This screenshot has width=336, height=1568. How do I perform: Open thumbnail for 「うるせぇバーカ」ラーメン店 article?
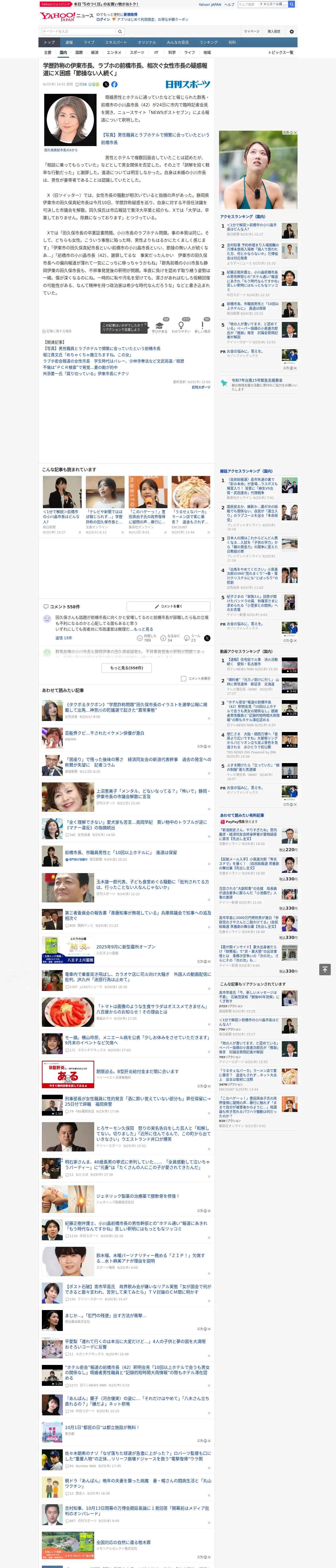pyautogui.click(x=191, y=492)
